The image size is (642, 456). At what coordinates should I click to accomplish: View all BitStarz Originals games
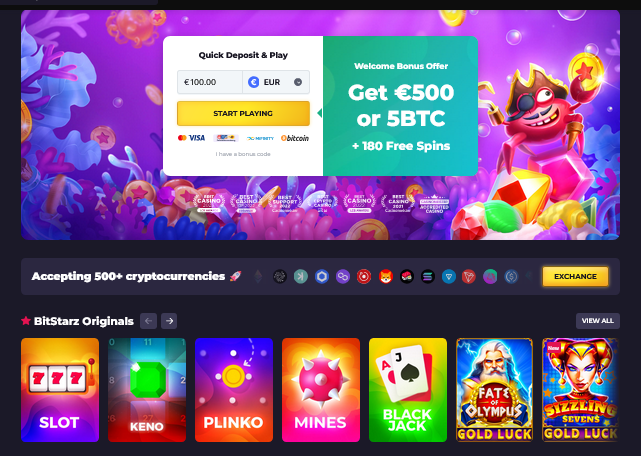click(x=598, y=321)
